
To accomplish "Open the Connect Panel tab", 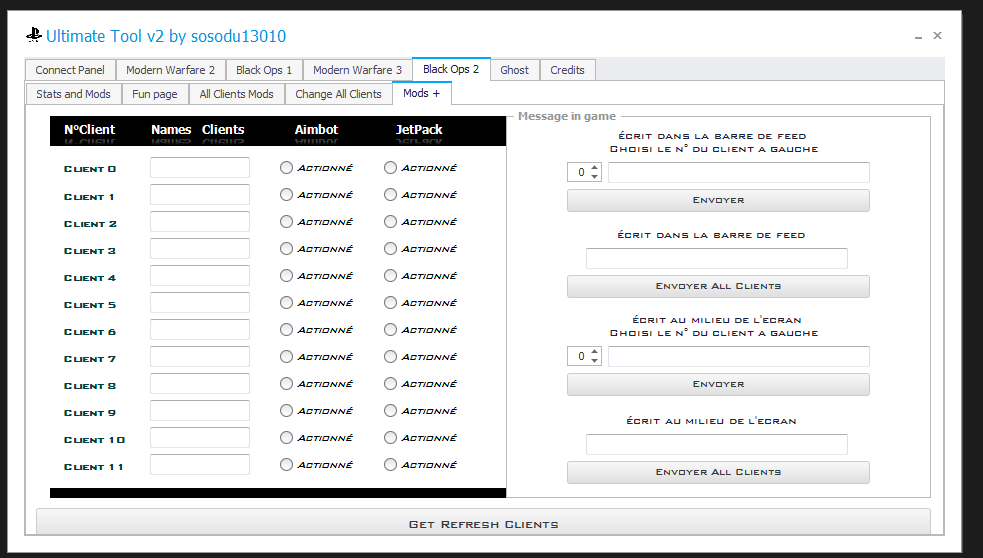I will 70,70.
